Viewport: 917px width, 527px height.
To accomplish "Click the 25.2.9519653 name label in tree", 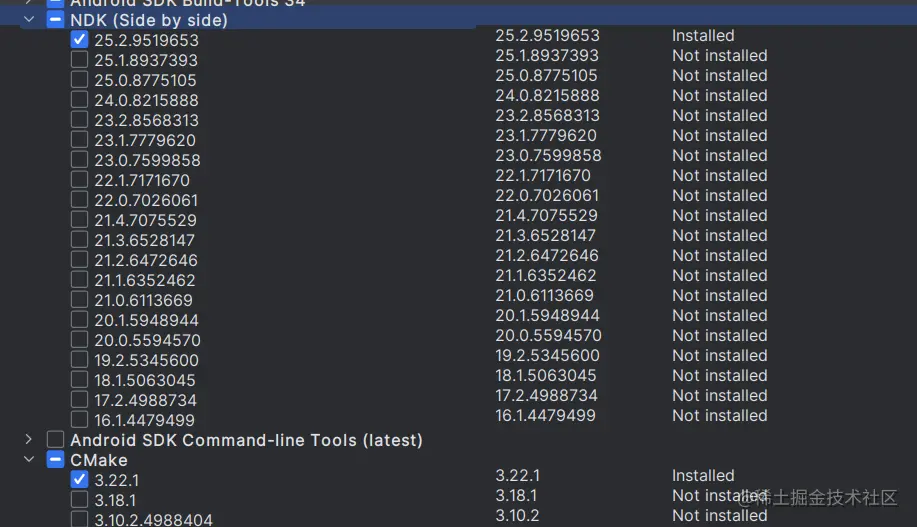I will click(146, 40).
